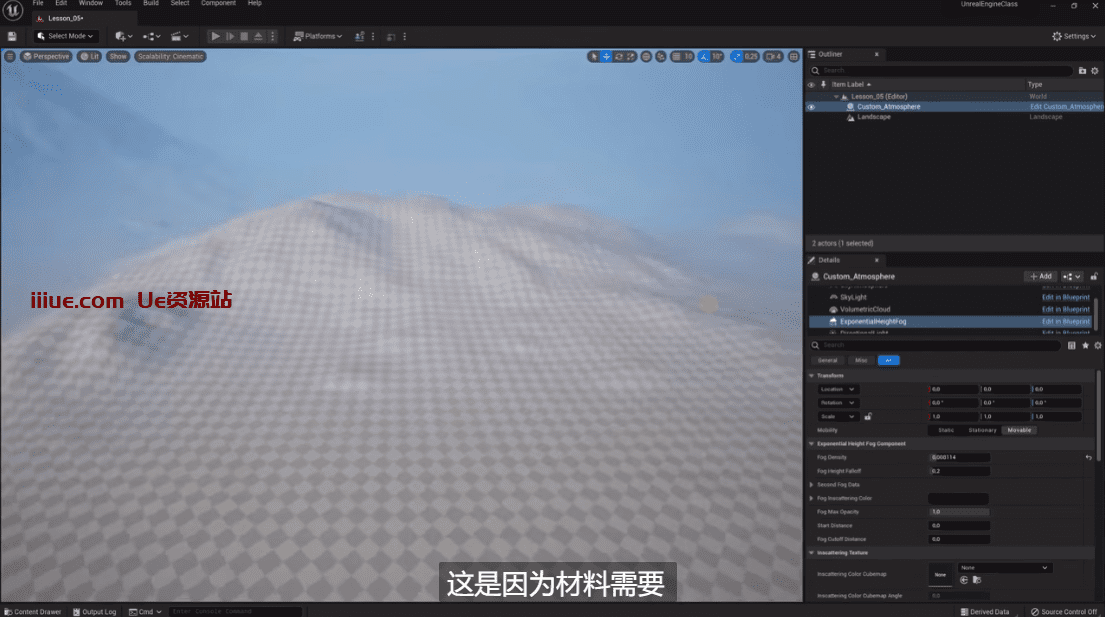Click the Fog Inscattering Color swatch
Screen dimensions: 1105x617
tap(958, 498)
